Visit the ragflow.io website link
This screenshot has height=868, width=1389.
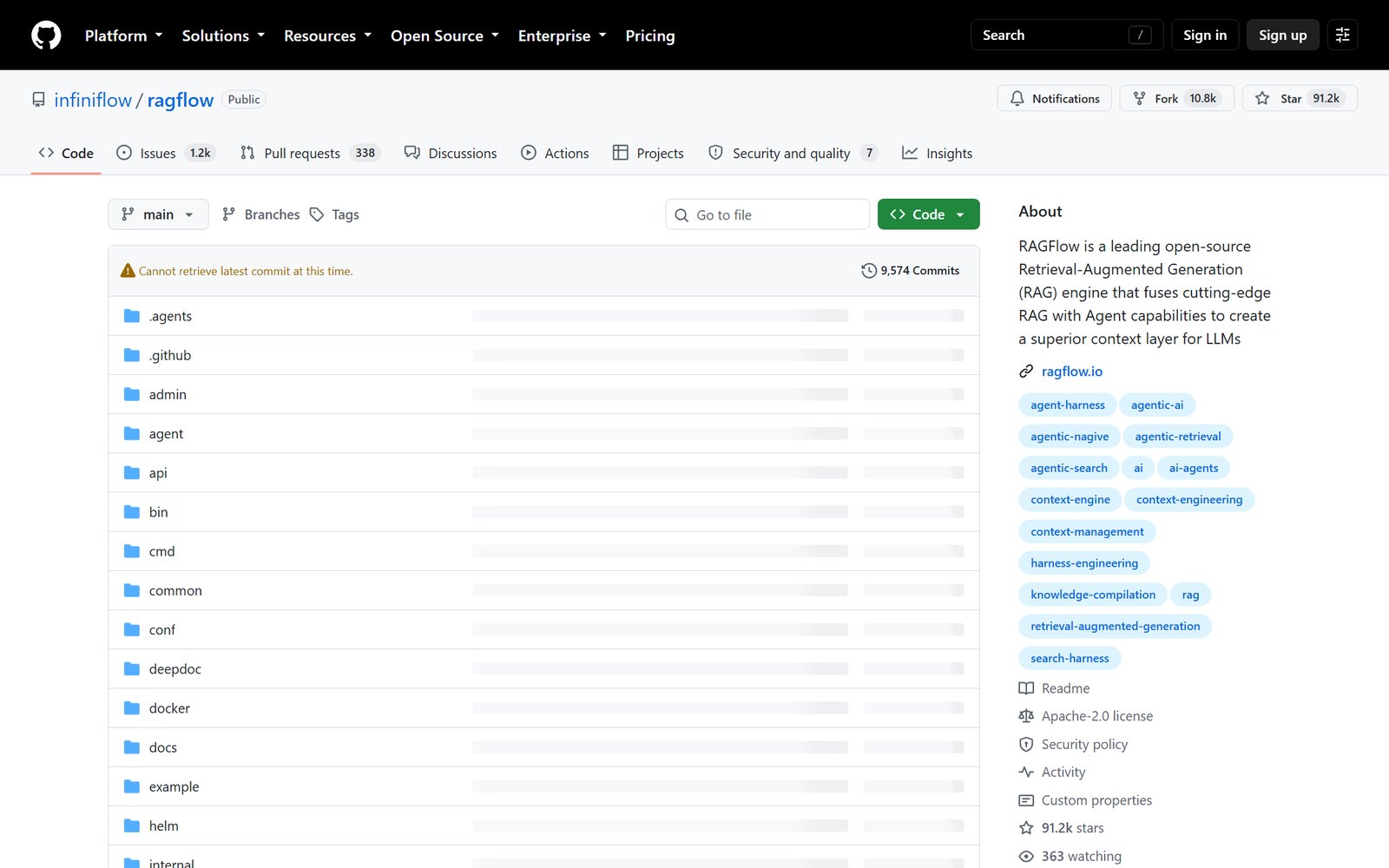coord(1072,372)
